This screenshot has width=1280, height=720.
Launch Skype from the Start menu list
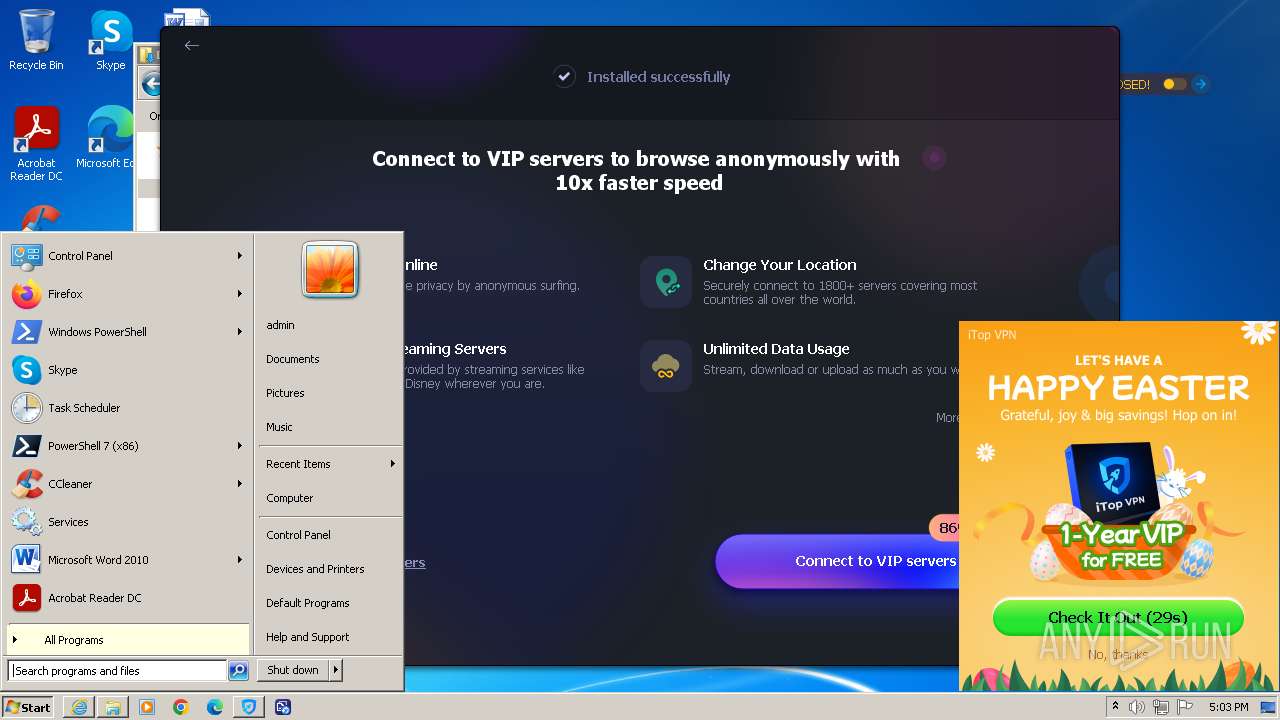pyautogui.click(x=128, y=370)
